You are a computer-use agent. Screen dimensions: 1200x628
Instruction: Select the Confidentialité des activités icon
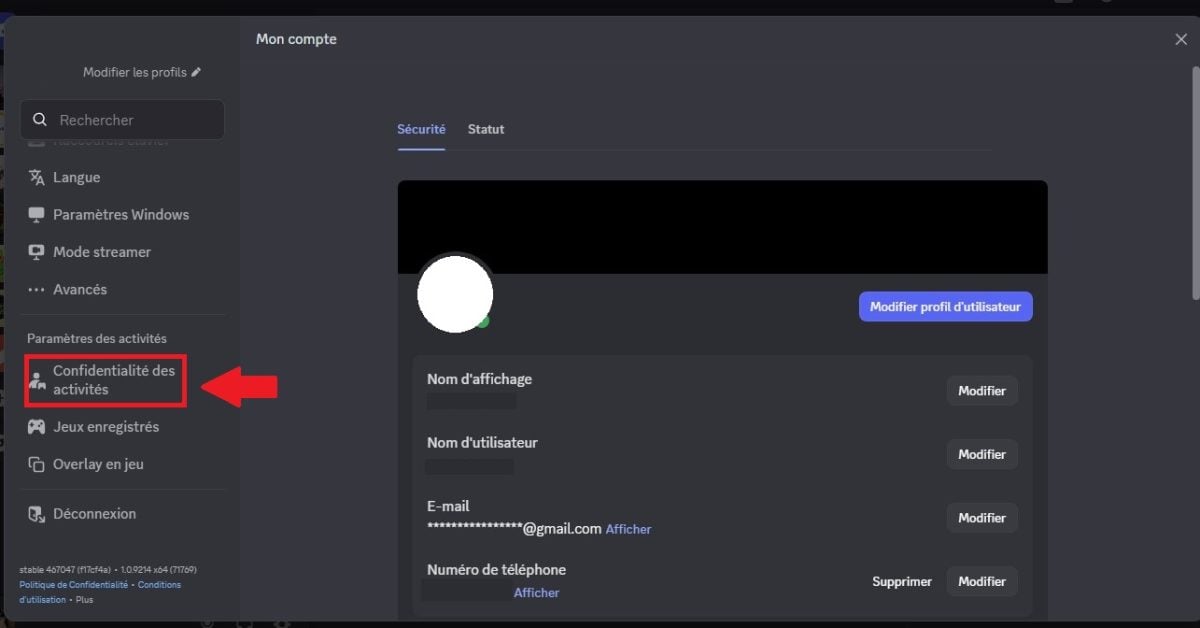[38, 379]
